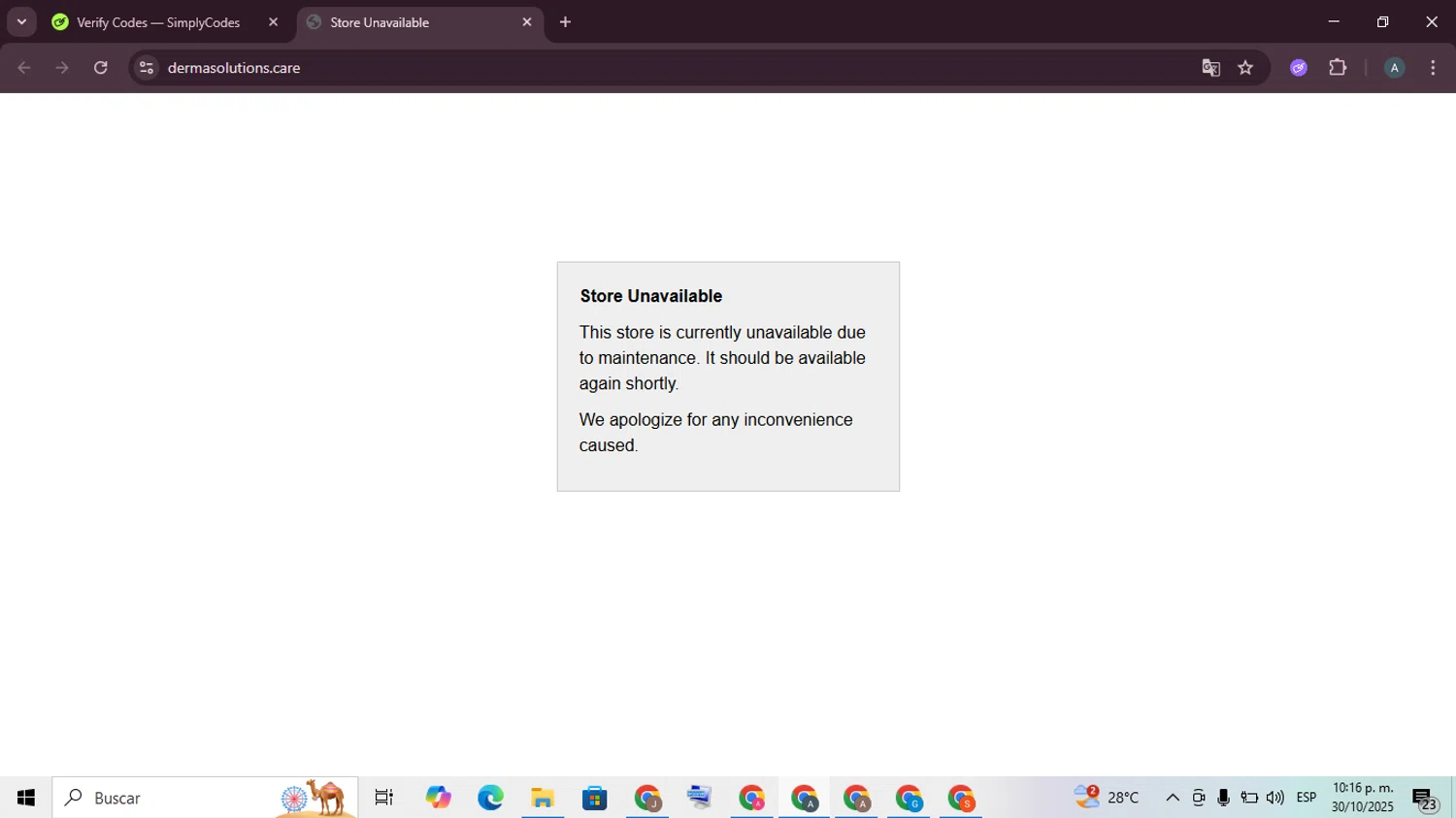Viewport: 1456px width, 818px height.
Task: Open the computer monitor app on taskbar
Action: 699,798
